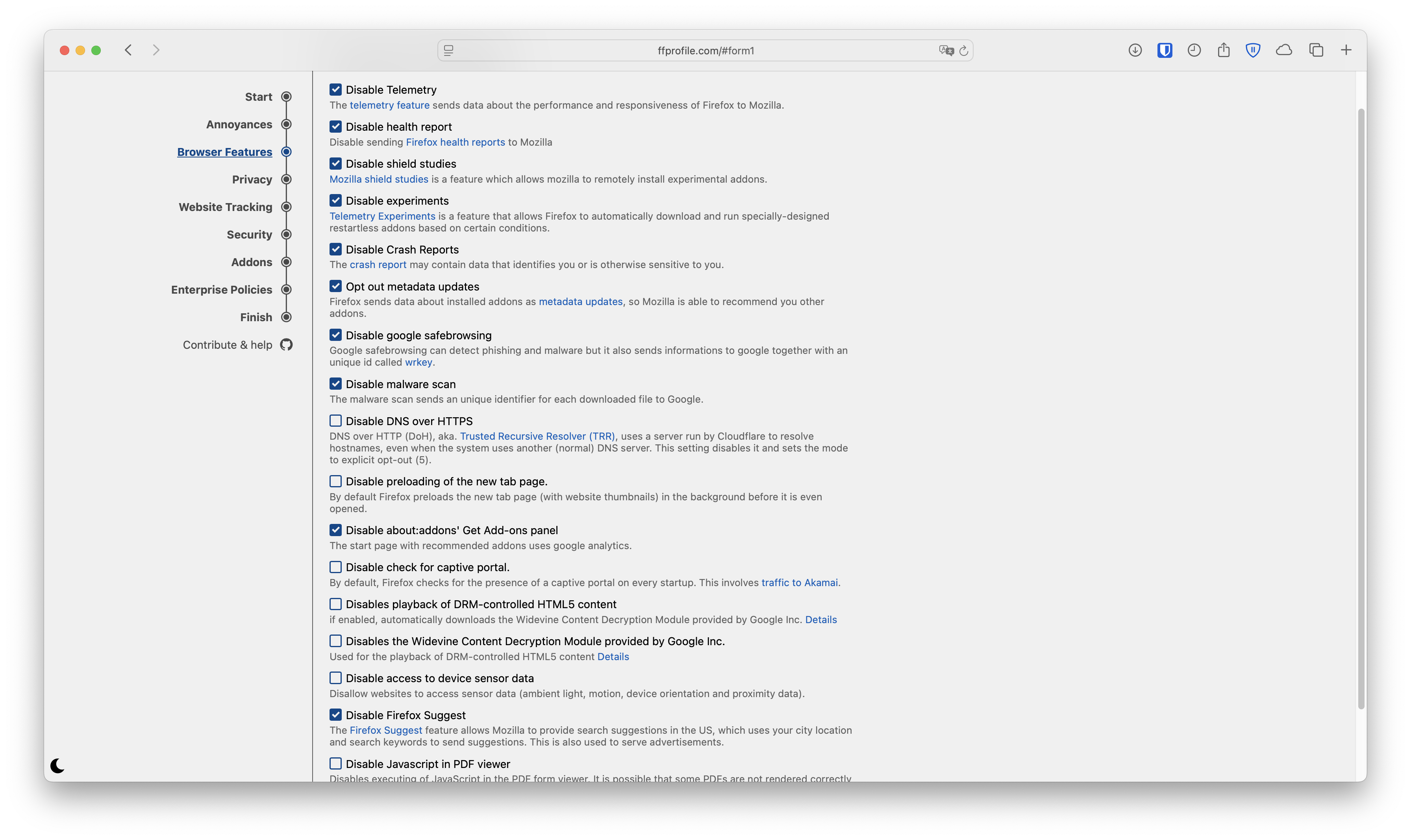Open the traffic to Akamai link

pos(800,583)
